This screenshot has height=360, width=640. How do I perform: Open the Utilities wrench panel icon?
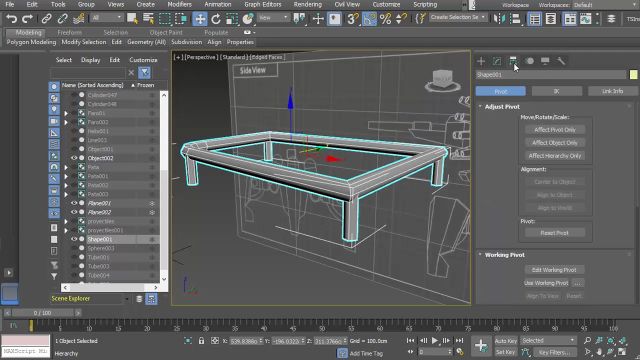click(x=561, y=61)
